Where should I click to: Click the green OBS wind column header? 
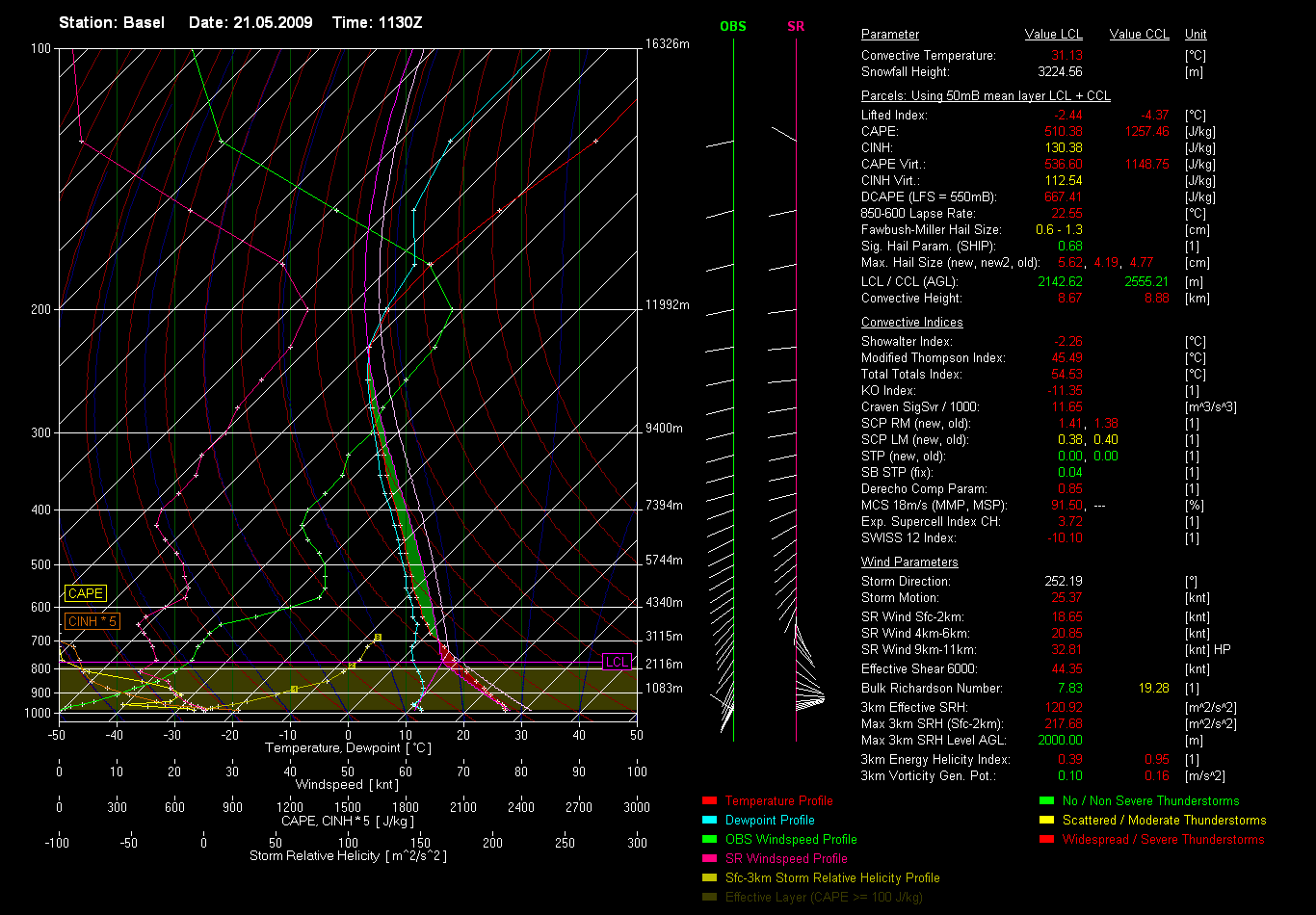coord(733,26)
